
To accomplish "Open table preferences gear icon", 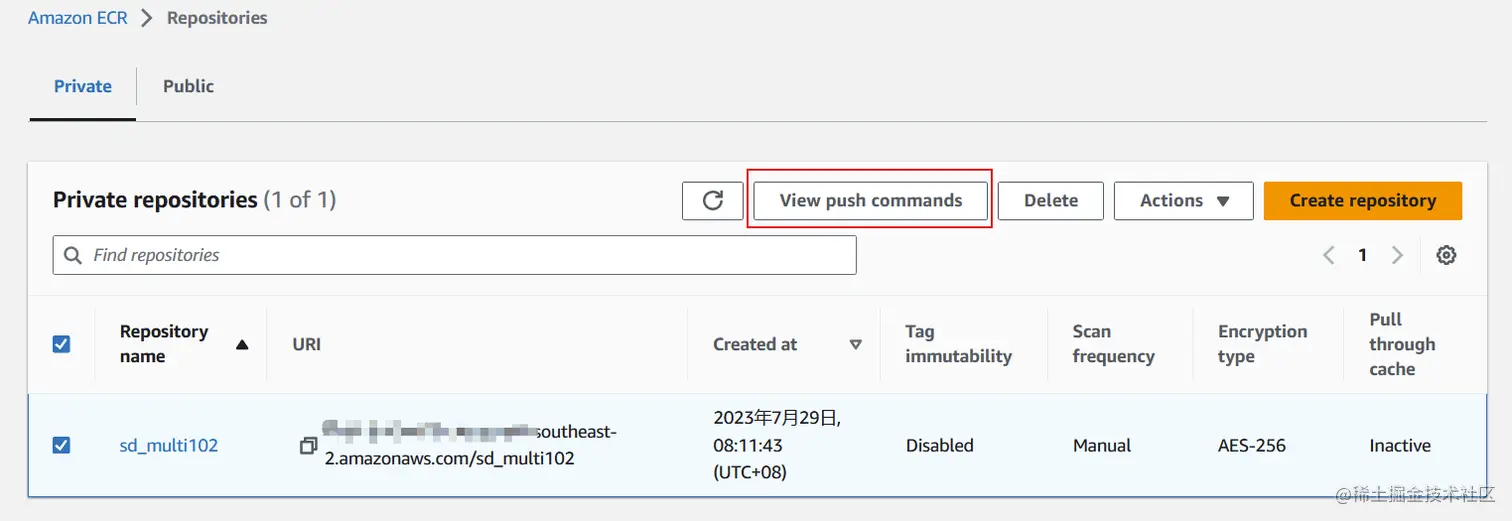I will coord(1446,255).
